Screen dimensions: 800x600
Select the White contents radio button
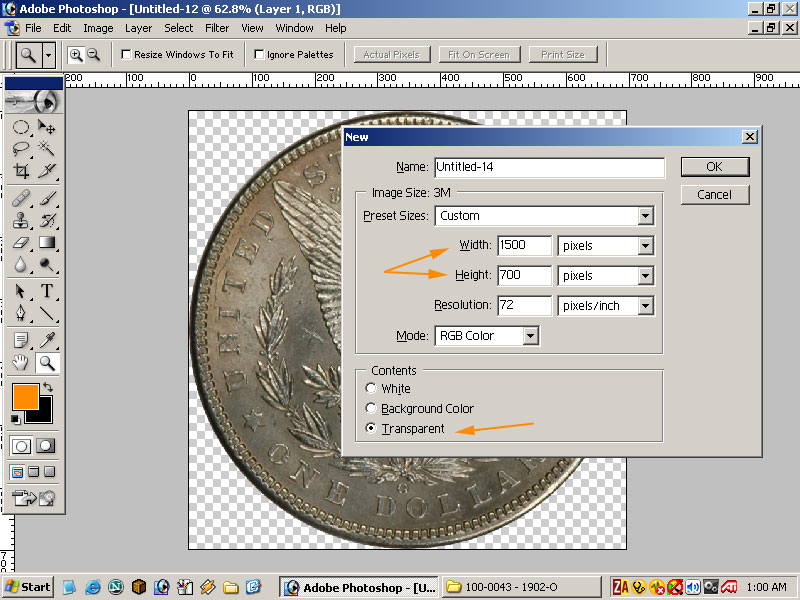click(372, 389)
